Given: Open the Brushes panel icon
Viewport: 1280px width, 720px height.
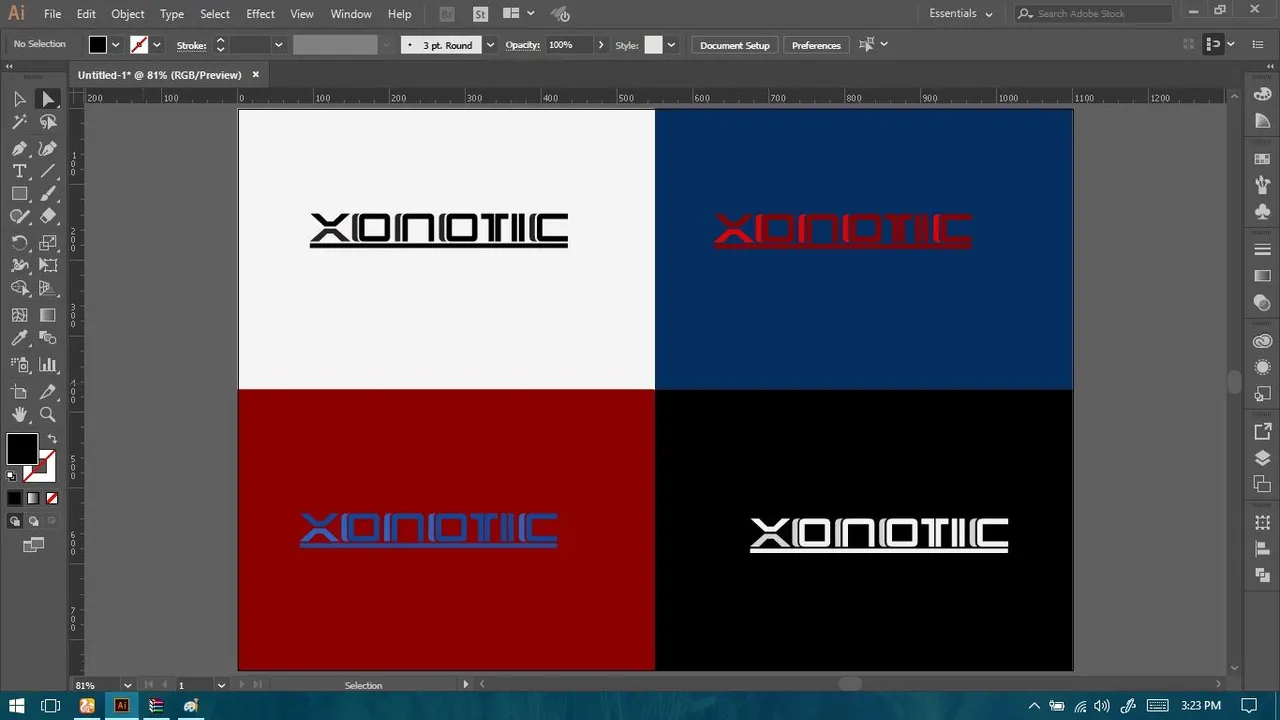Looking at the screenshot, I should (1262, 186).
